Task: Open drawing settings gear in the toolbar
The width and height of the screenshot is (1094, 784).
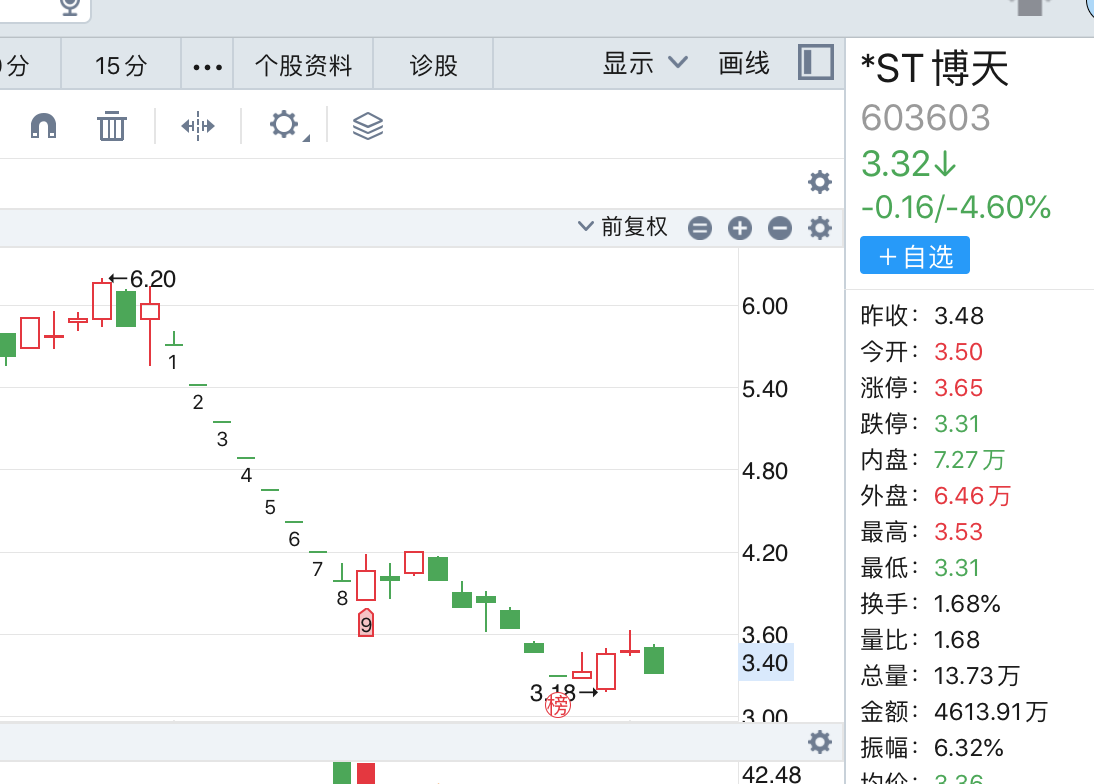Action: [285, 126]
